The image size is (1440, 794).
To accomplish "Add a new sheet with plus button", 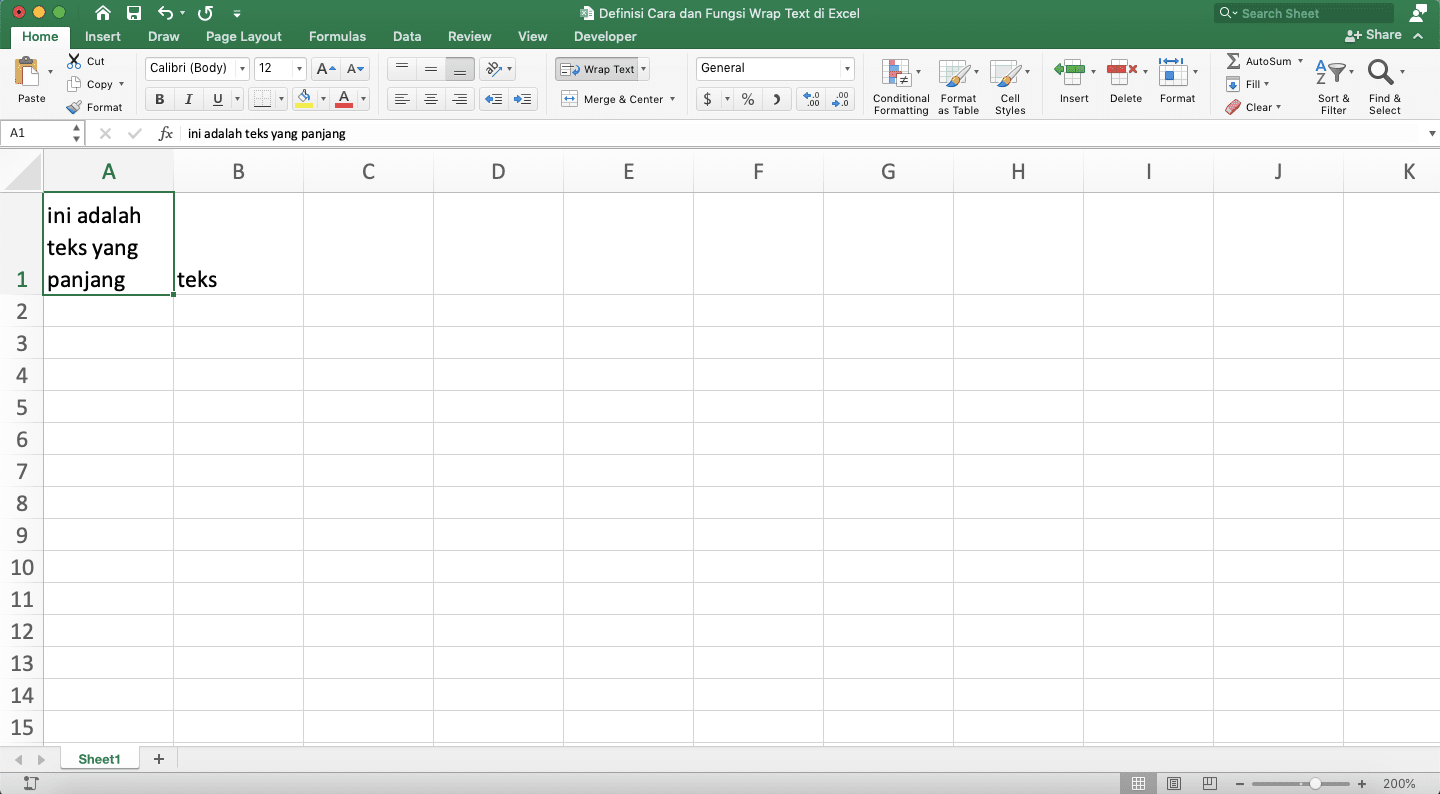I will pyautogui.click(x=158, y=759).
